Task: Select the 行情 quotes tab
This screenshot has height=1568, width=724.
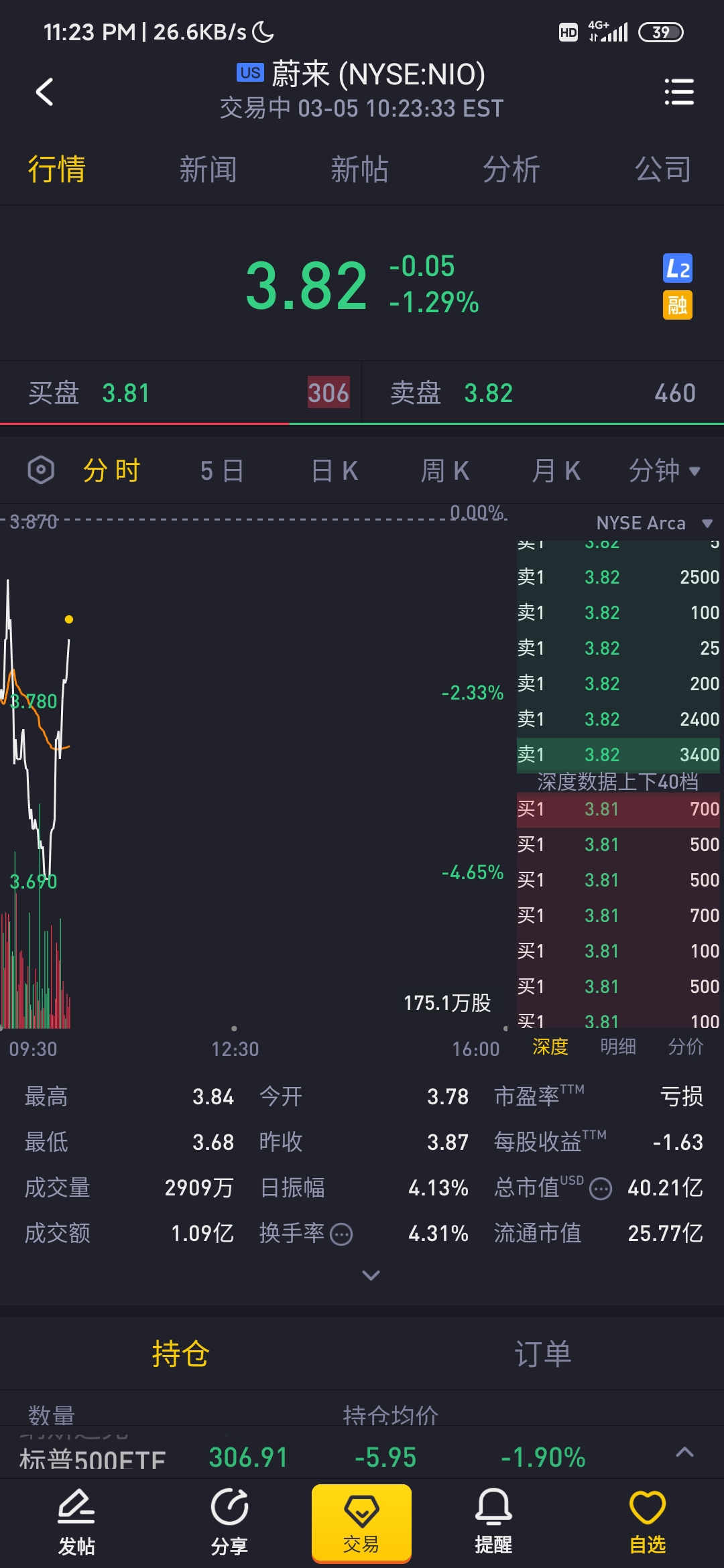Action: (x=56, y=170)
